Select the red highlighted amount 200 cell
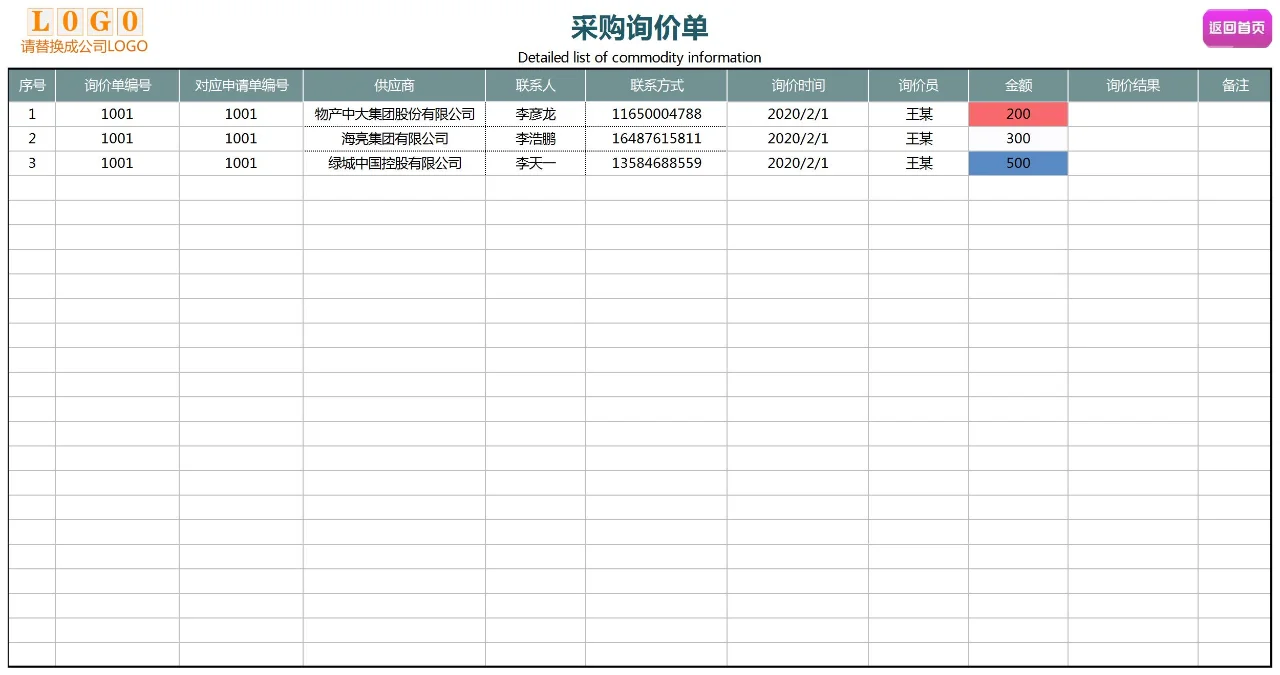The width and height of the screenshot is (1280, 675). pyautogui.click(x=1017, y=113)
